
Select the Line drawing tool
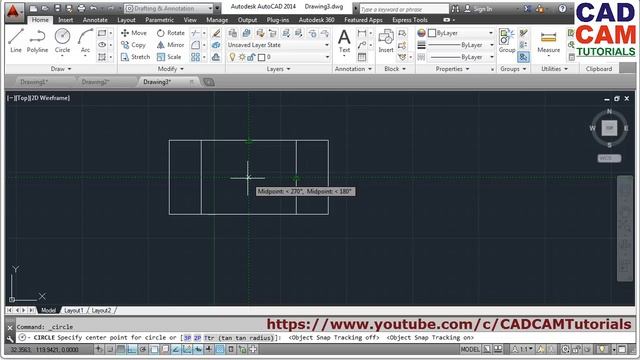tap(16, 40)
